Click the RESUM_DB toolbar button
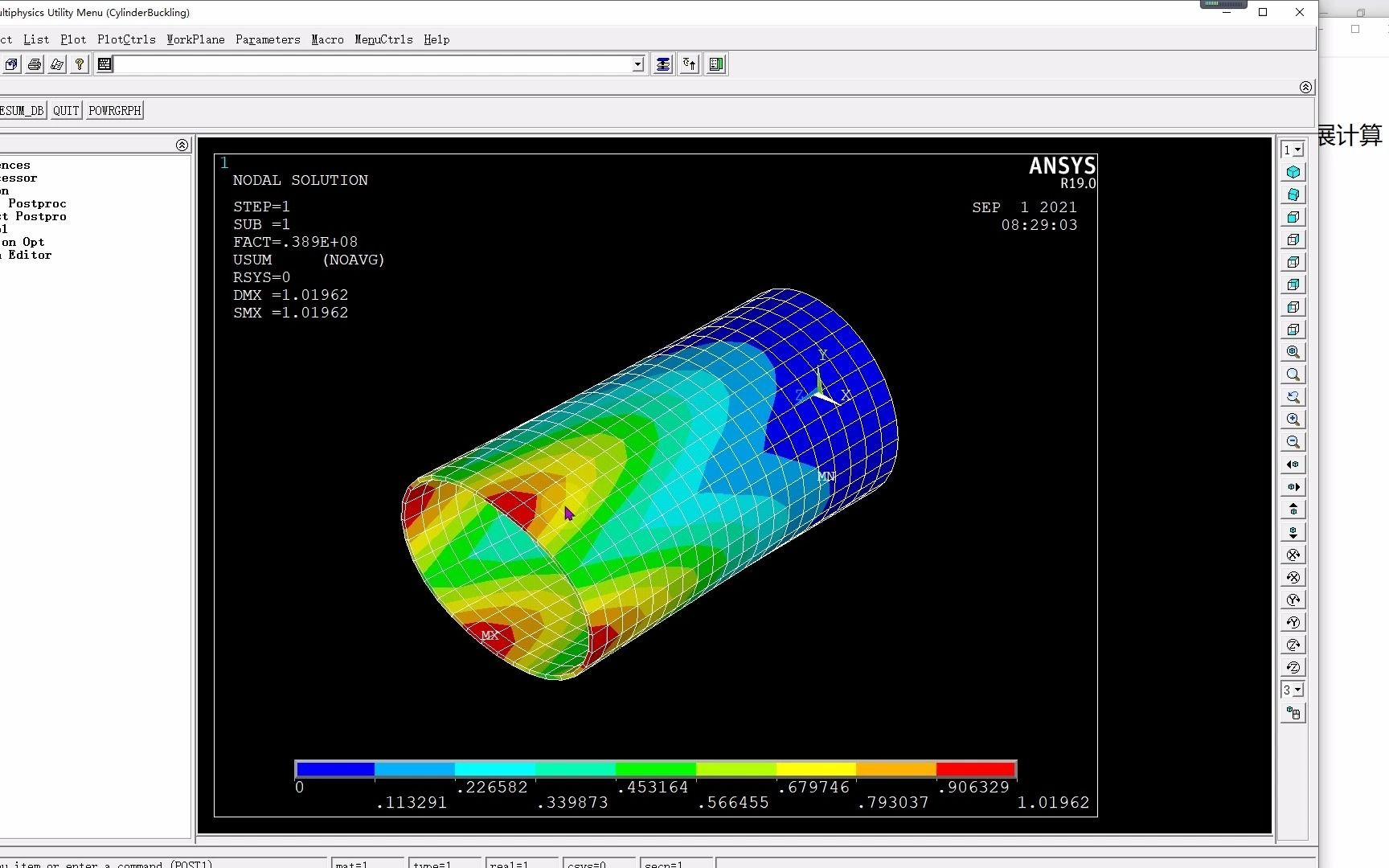The height and width of the screenshot is (868, 1389). pyautogui.click(x=22, y=111)
